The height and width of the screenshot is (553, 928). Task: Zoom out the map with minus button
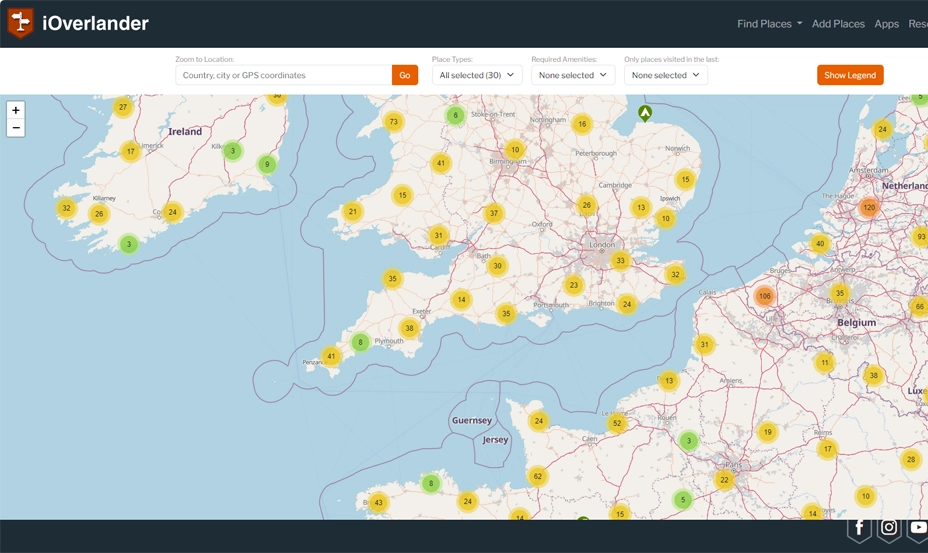pyautogui.click(x=15, y=128)
